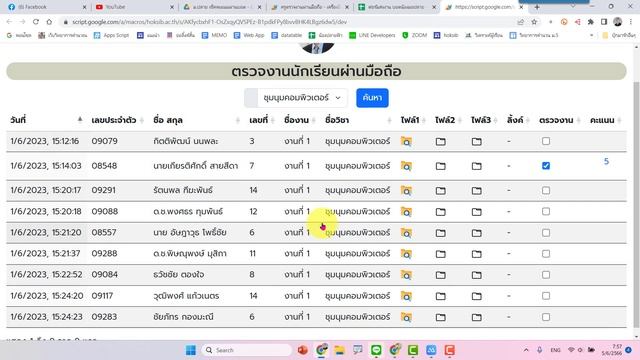The width and height of the screenshot is (640, 360).
Task: Open file 2 folder for student 09283
Action: (x=440, y=317)
